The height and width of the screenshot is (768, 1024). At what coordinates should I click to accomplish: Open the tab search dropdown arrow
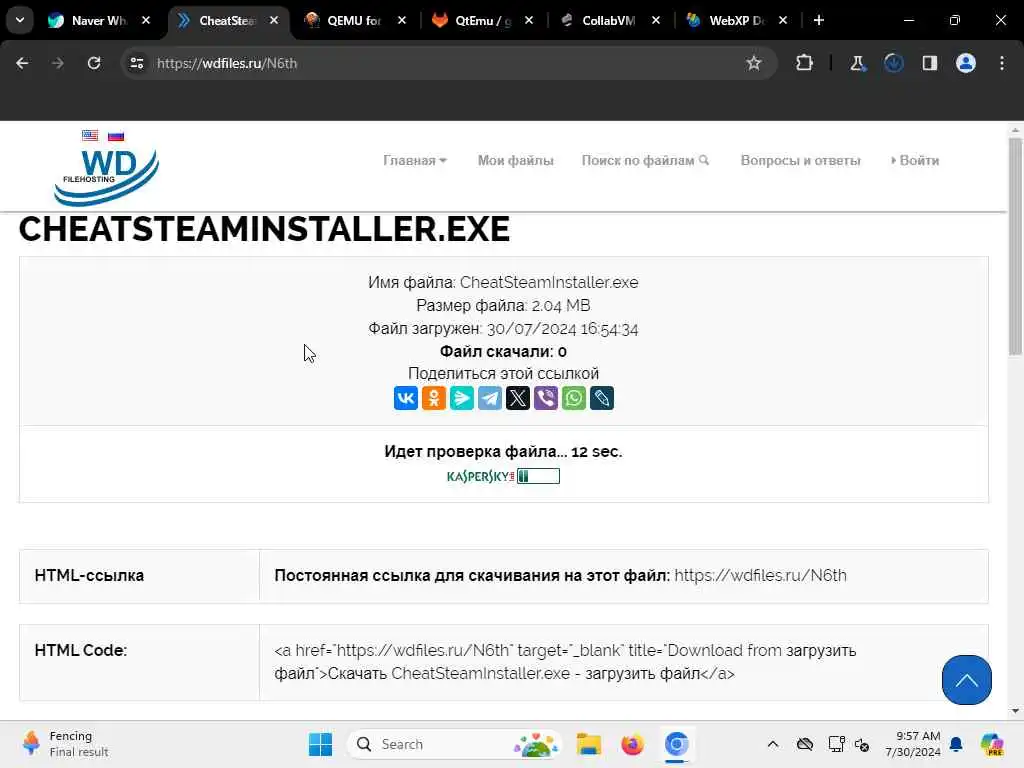coord(20,20)
